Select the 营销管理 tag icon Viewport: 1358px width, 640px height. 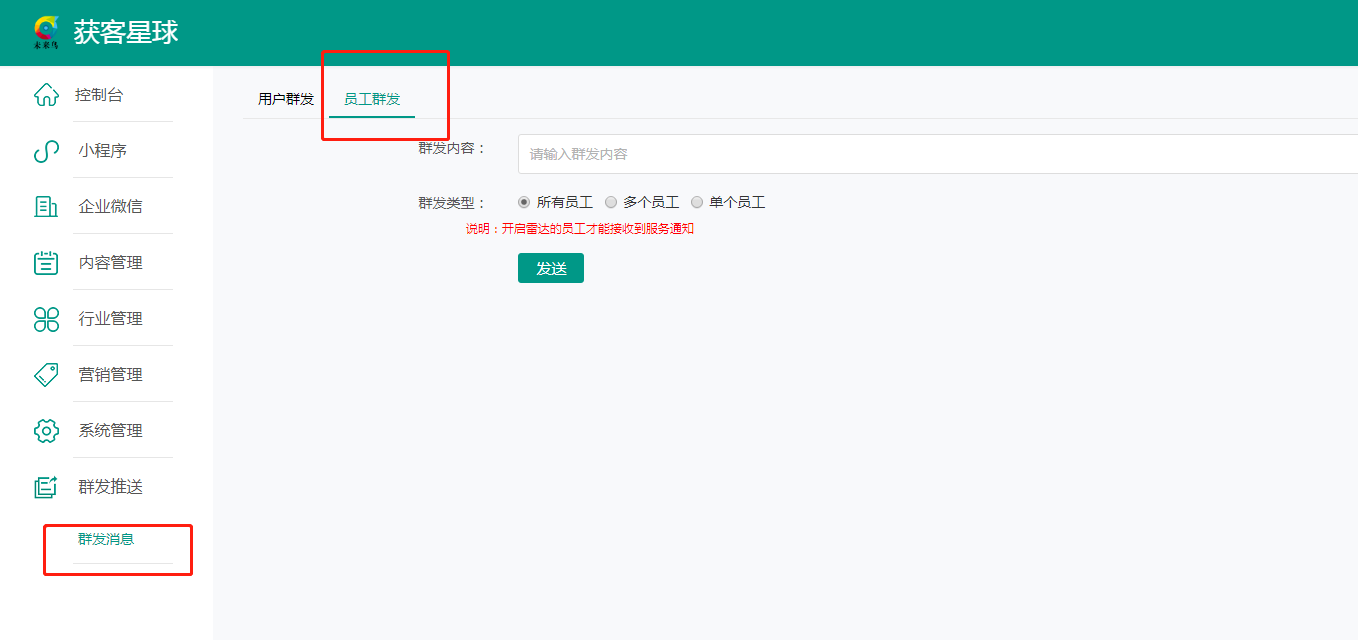click(x=46, y=375)
